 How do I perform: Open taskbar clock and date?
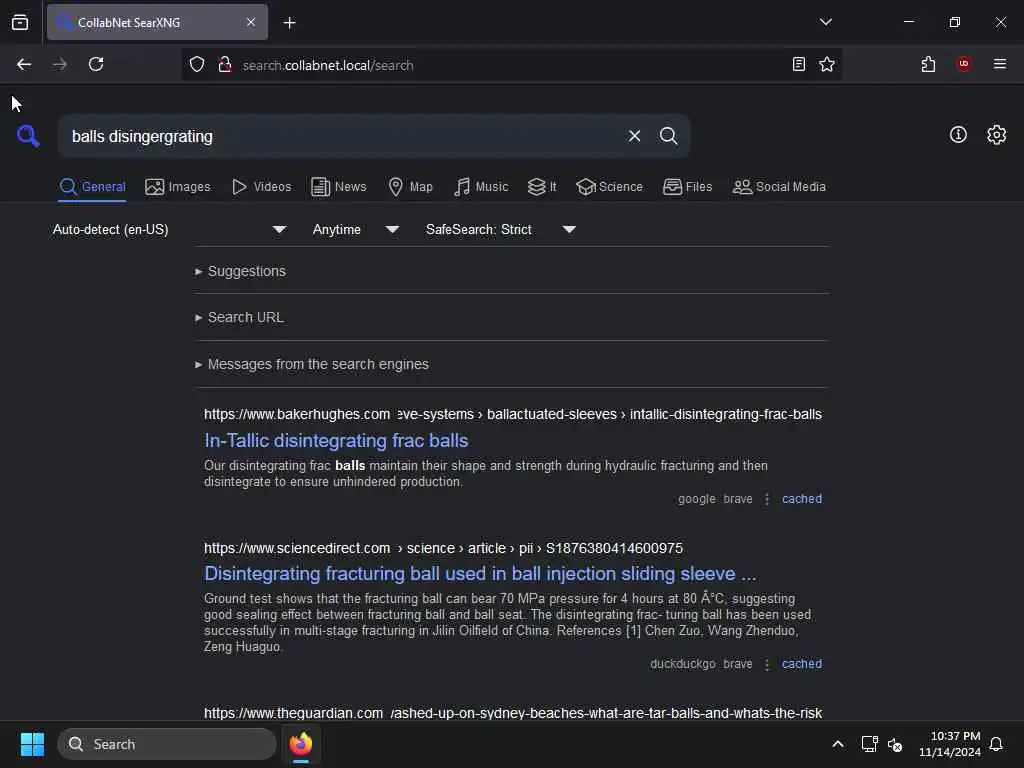click(x=950, y=744)
